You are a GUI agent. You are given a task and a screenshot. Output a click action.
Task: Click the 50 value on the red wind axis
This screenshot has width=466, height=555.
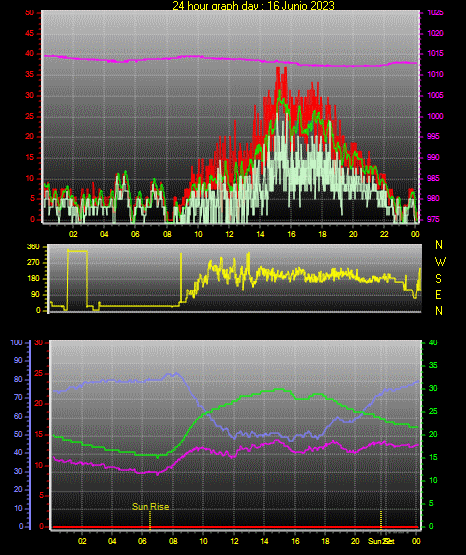pos(30,12)
